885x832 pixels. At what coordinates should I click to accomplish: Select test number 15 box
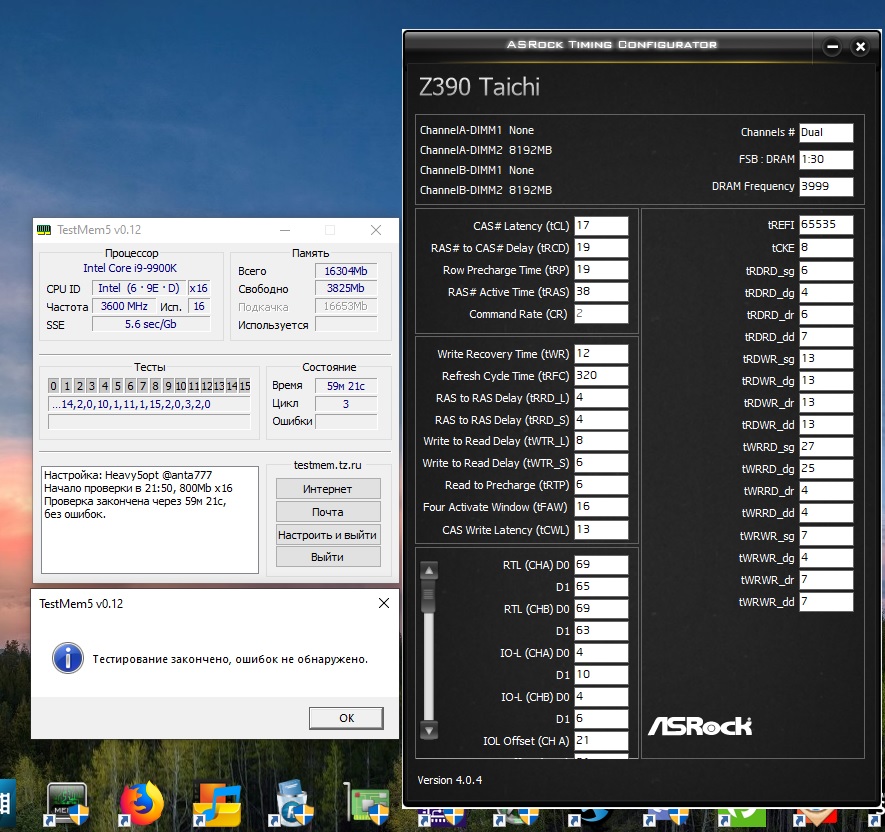244,386
